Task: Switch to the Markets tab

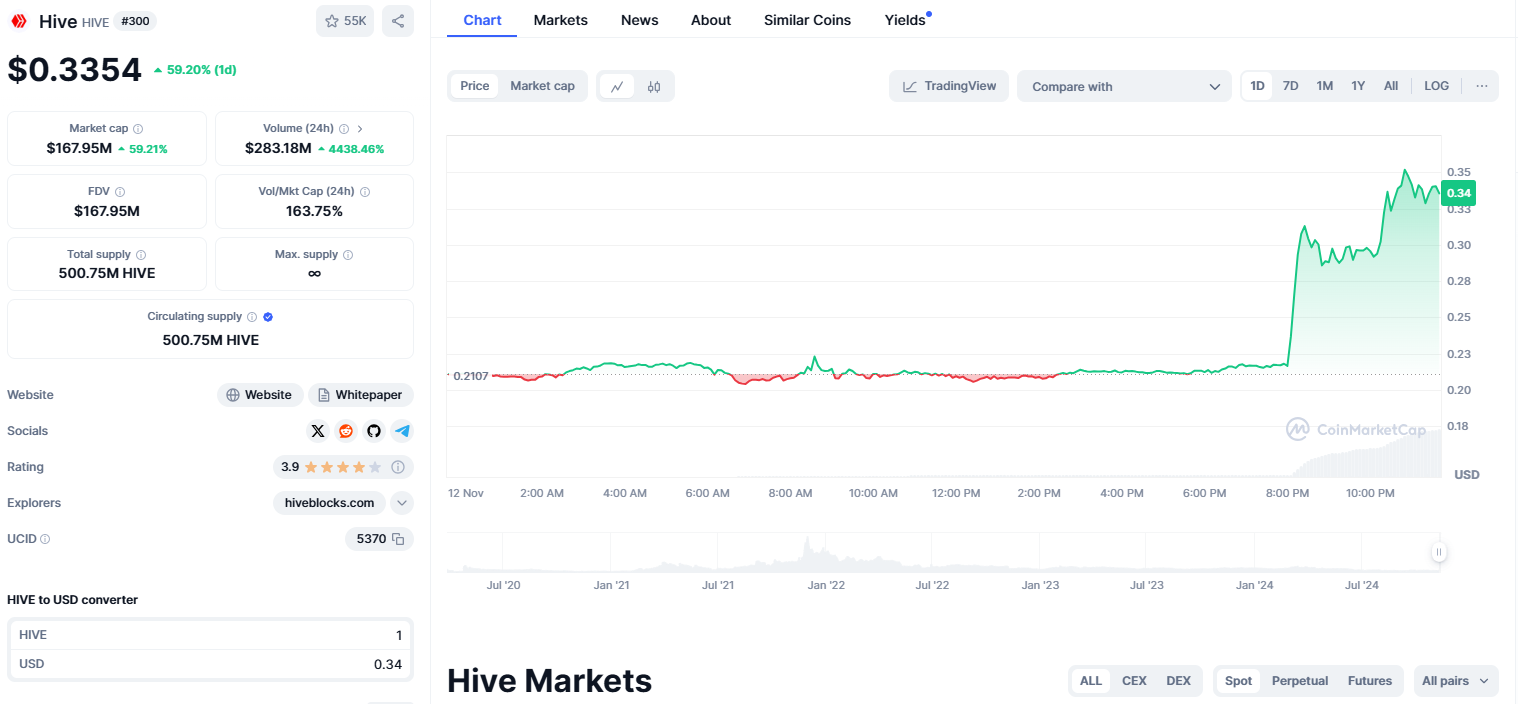Action: click(x=560, y=20)
